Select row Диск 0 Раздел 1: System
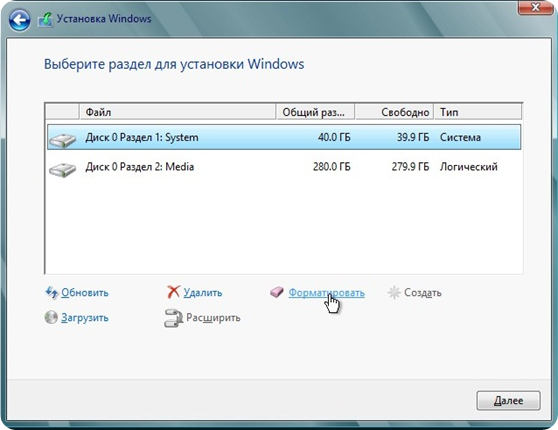 point(284,137)
